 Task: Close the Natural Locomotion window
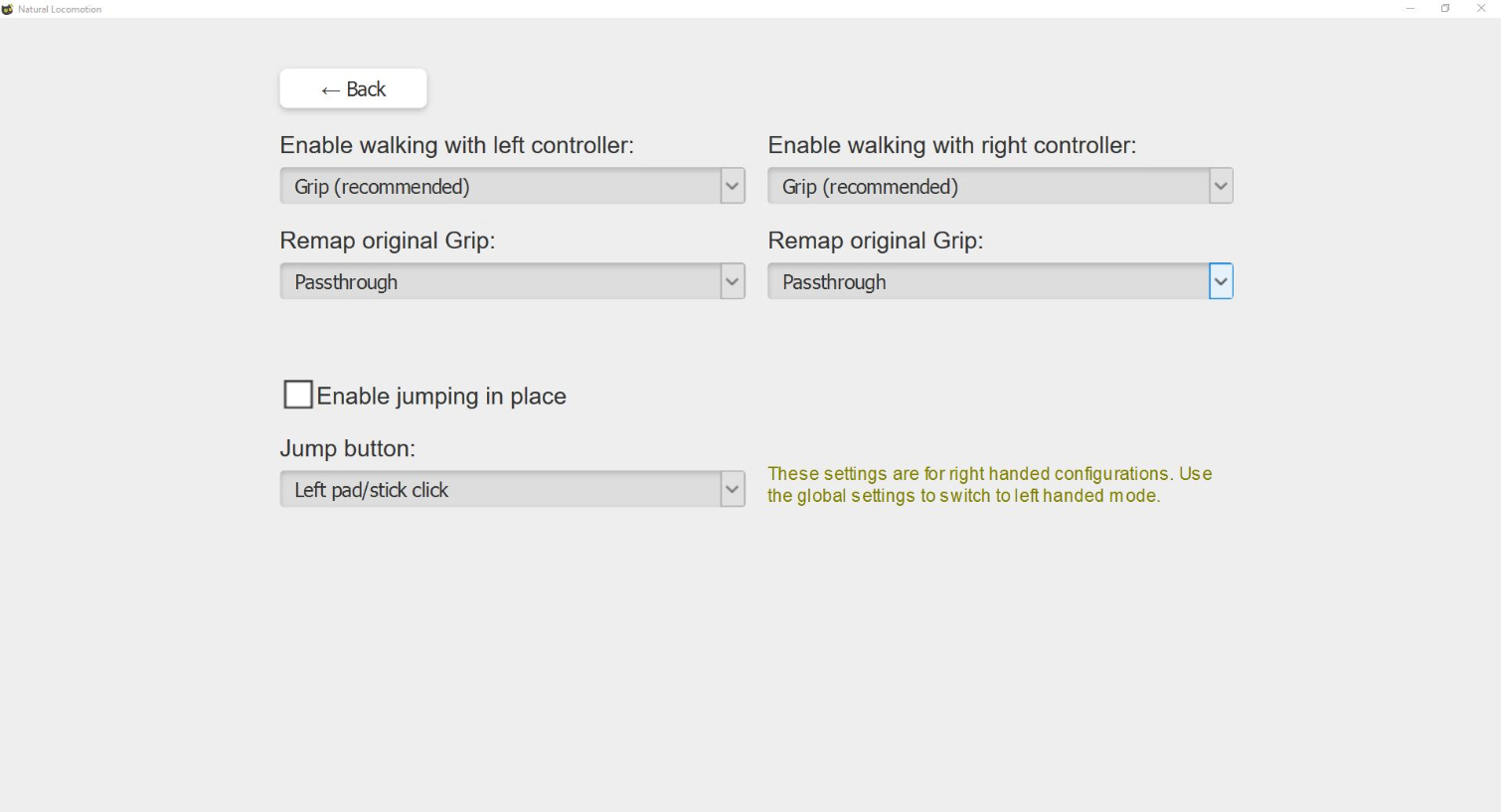(x=1481, y=9)
